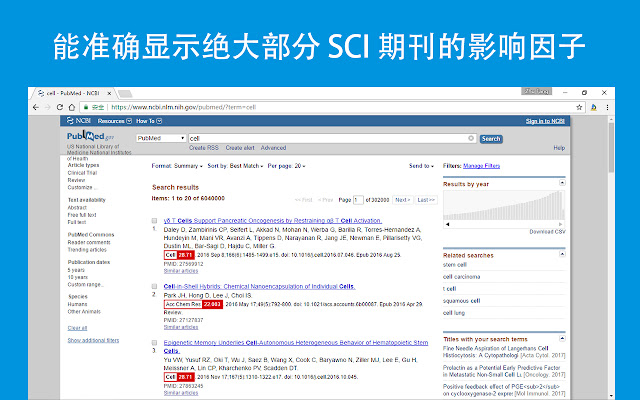The image size is (640, 400).
Task: Filter by Trending articles
Action: click(x=87, y=249)
